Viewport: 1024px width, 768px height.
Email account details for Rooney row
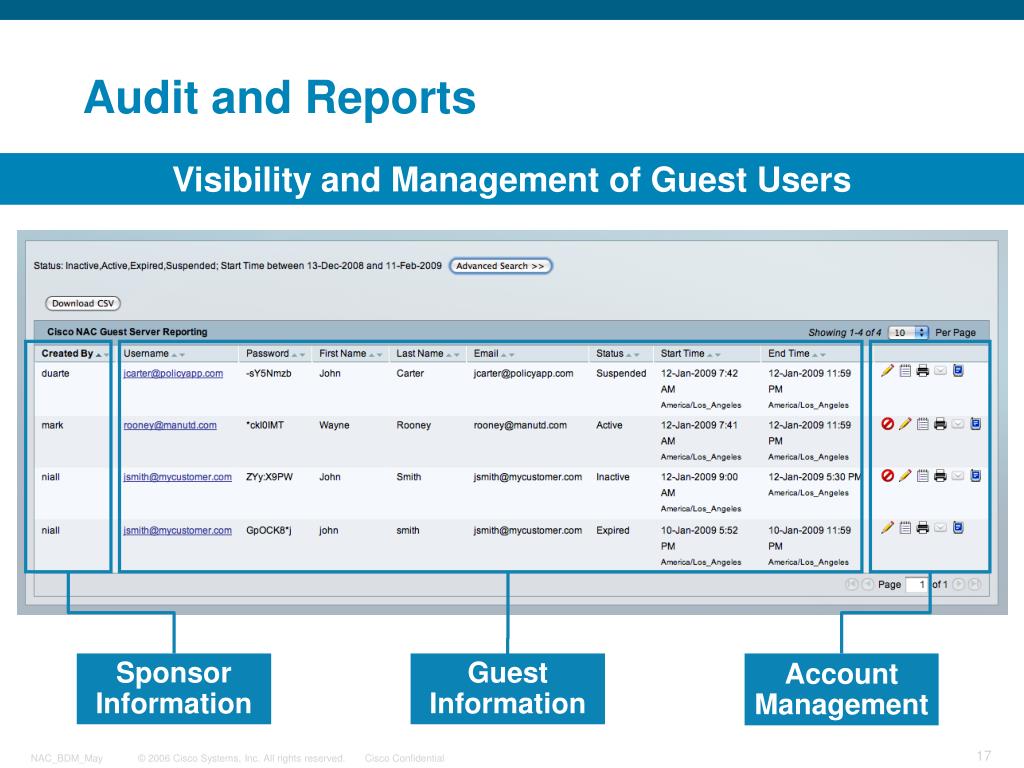tap(958, 424)
